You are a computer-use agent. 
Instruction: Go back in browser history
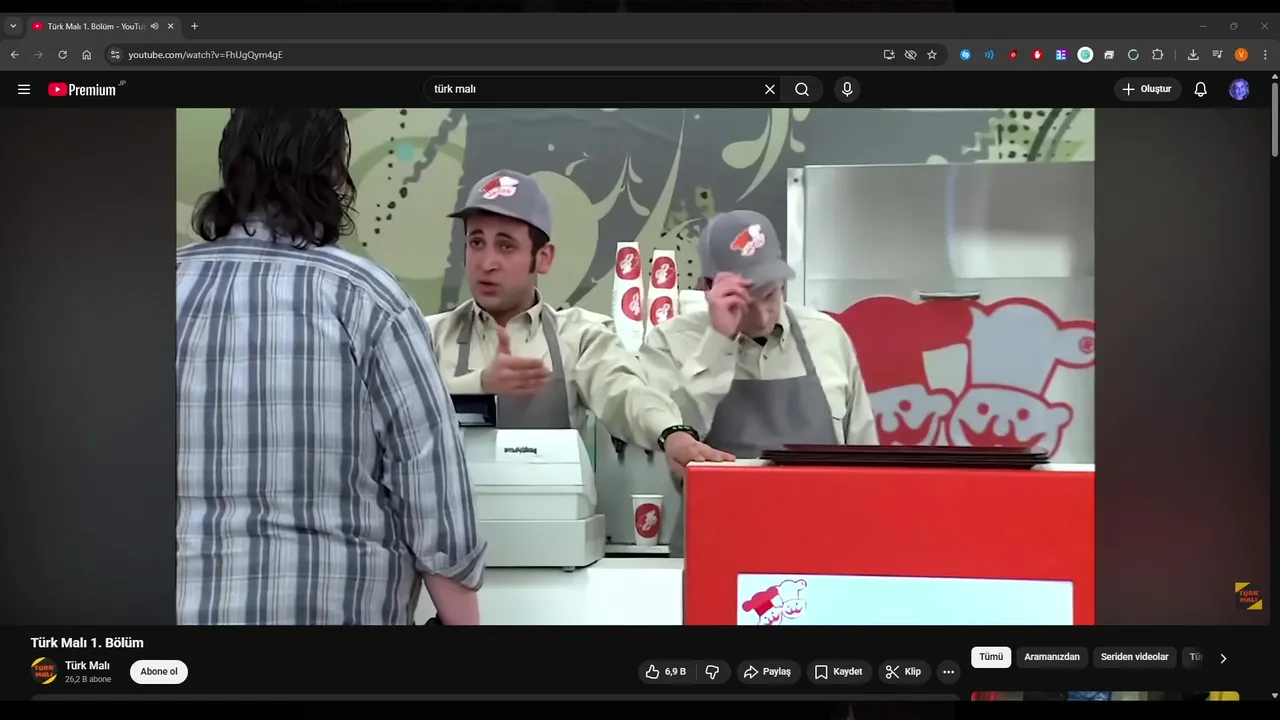pyautogui.click(x=14, y=55)
